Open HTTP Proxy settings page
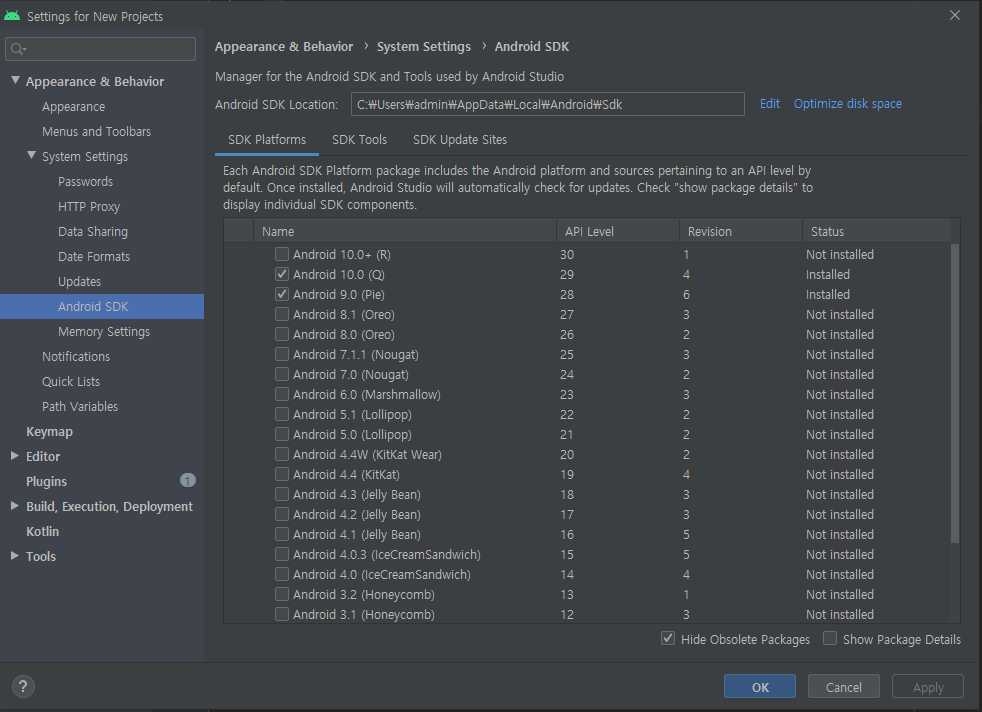 tap(89, 207)
